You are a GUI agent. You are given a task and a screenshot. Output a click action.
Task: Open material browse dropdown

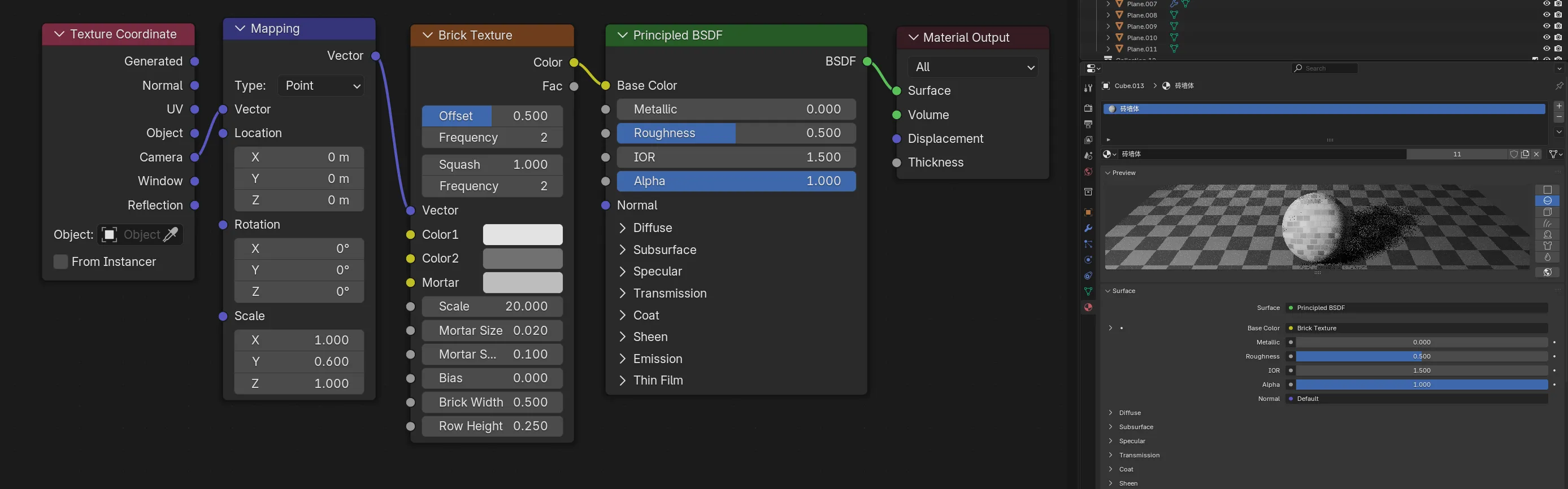tap(1110, 155)
